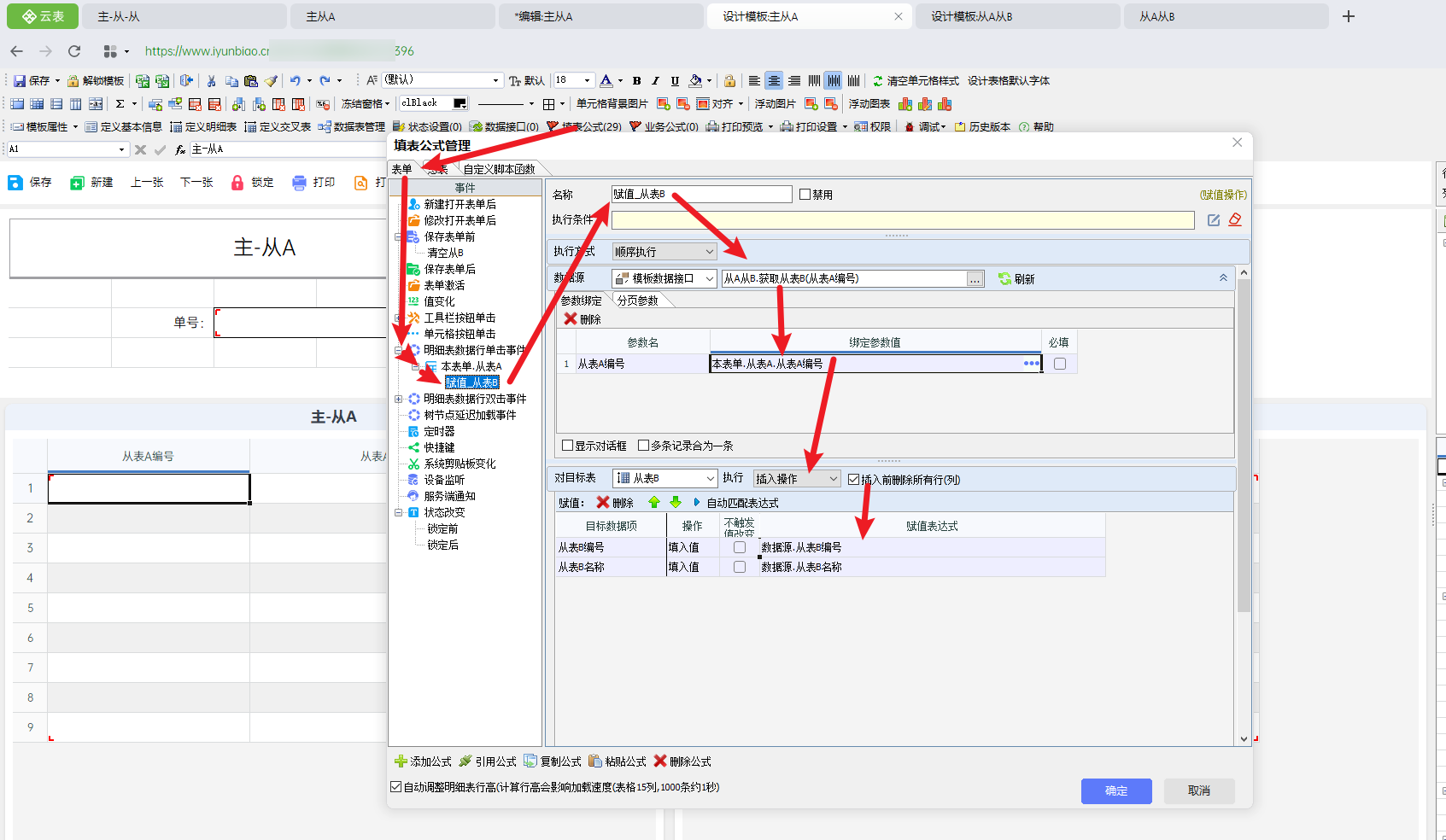The height and width of the screenshot is (840, 1446).
Task: Click the edit execution condition icon
Action: 1214,220
